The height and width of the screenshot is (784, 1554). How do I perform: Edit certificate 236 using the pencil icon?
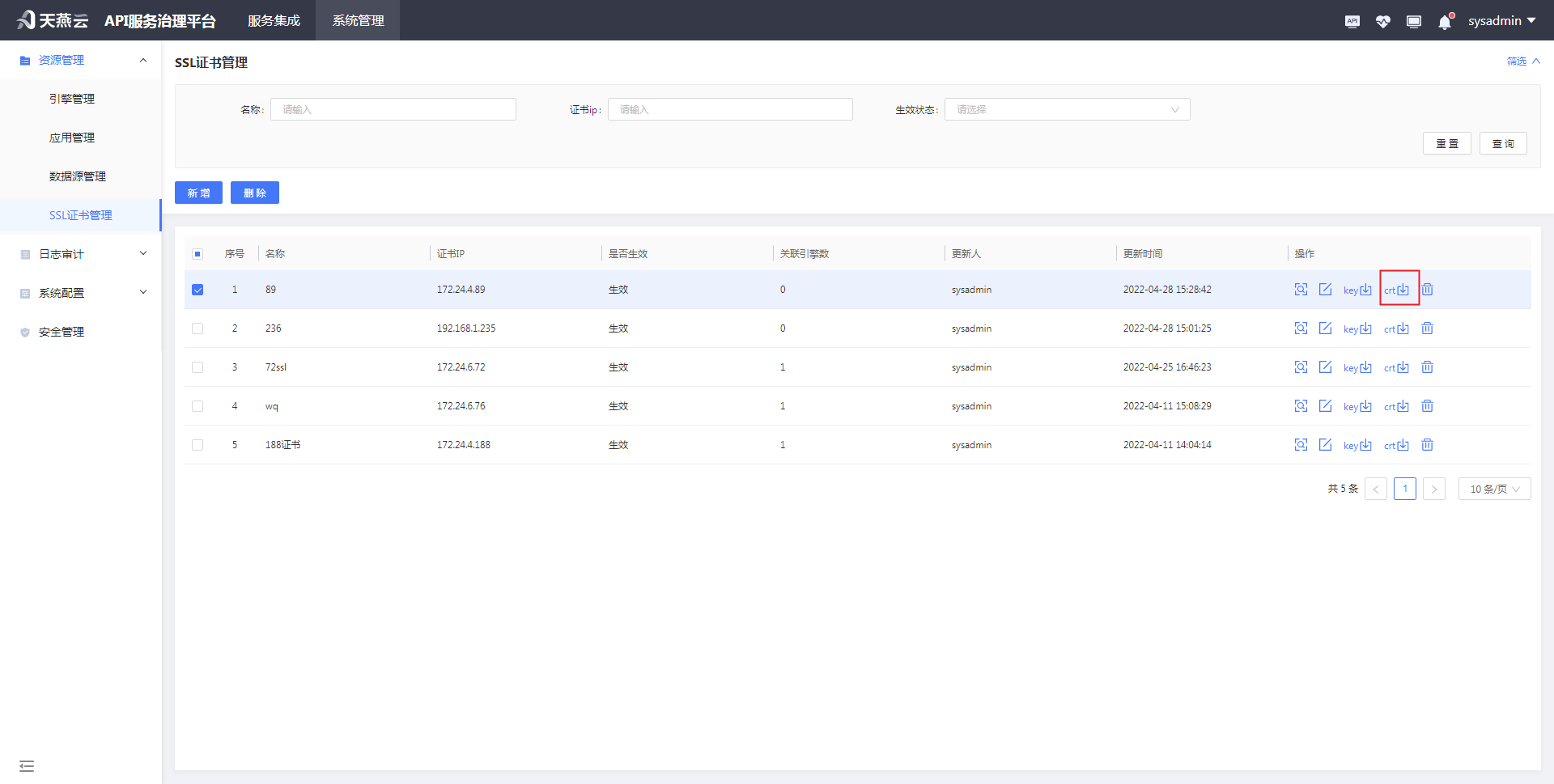point(1325,328)
